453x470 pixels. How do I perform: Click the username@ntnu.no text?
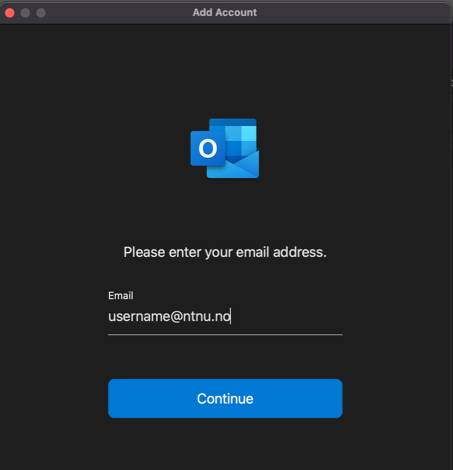pyautogui.click(x=169, y=316)
